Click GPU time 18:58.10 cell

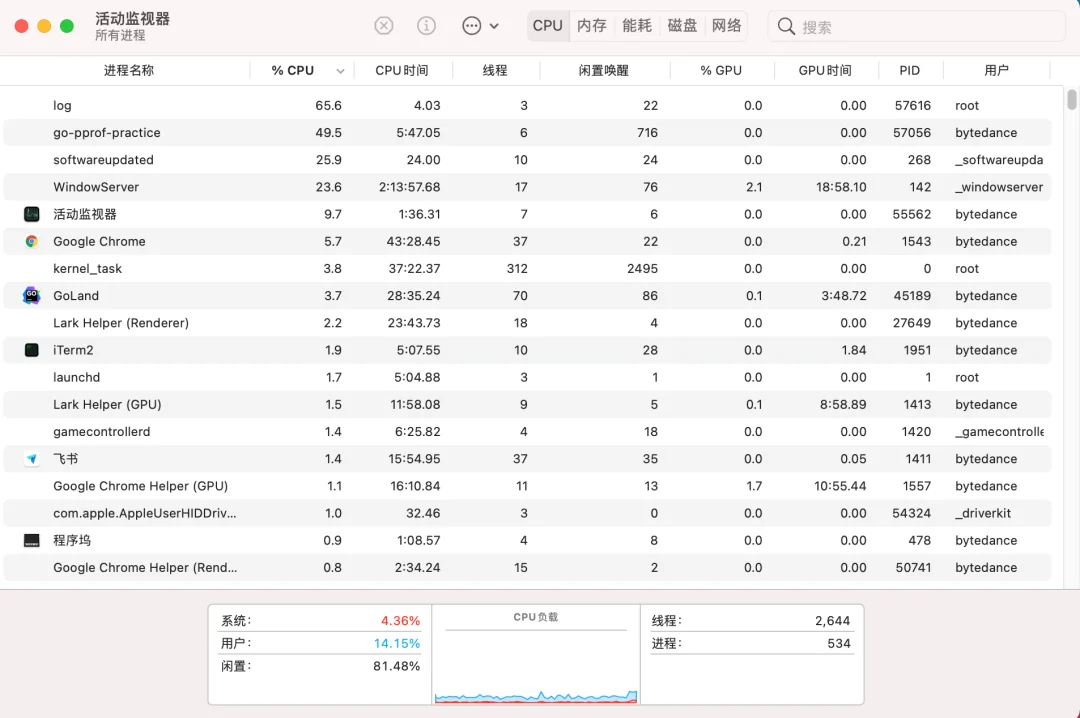841,187
